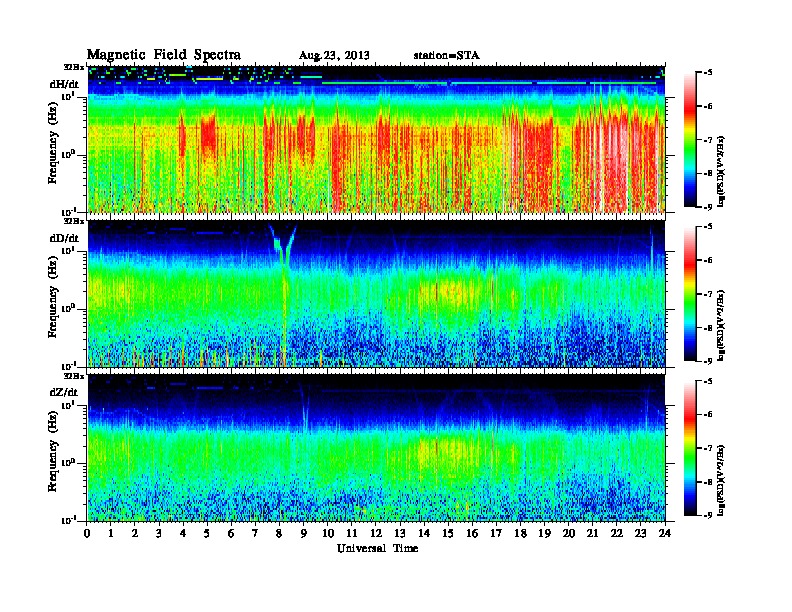Screen dimensions: 792x612
Task: Click the hour 15 tick label
Action: click(448, 533)
